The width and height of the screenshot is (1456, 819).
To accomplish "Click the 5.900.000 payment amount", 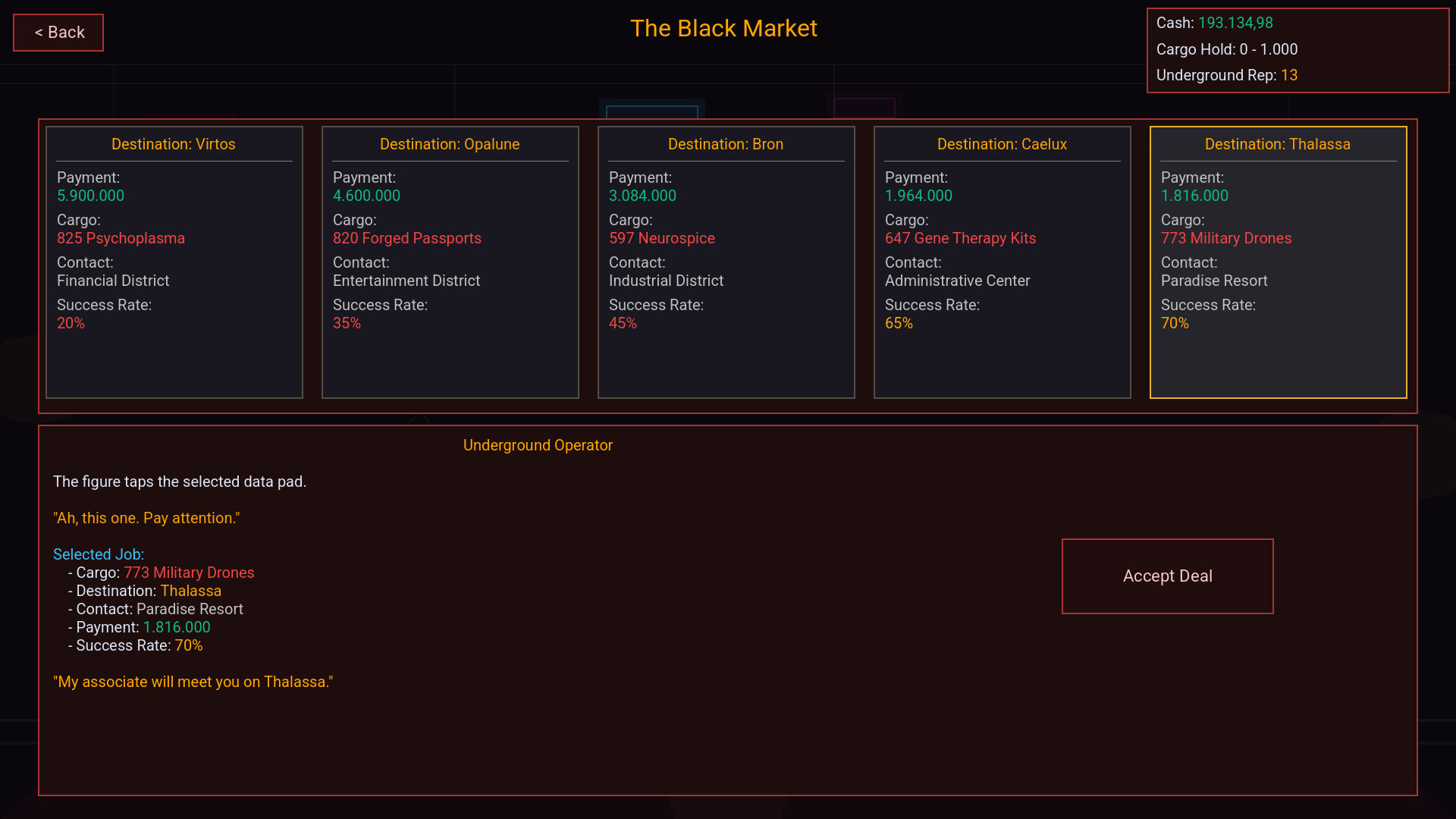I will point(90,196).
